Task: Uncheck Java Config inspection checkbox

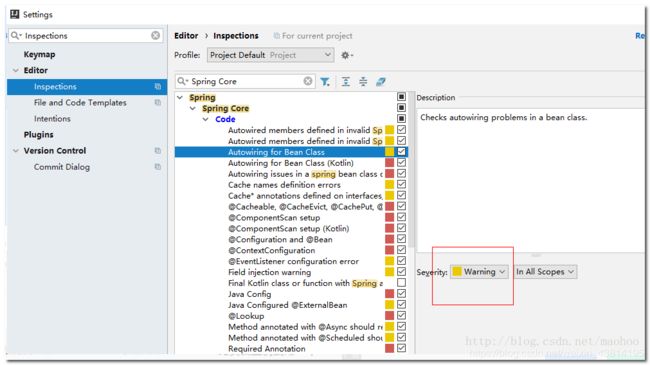Action: tap(401, 294)
